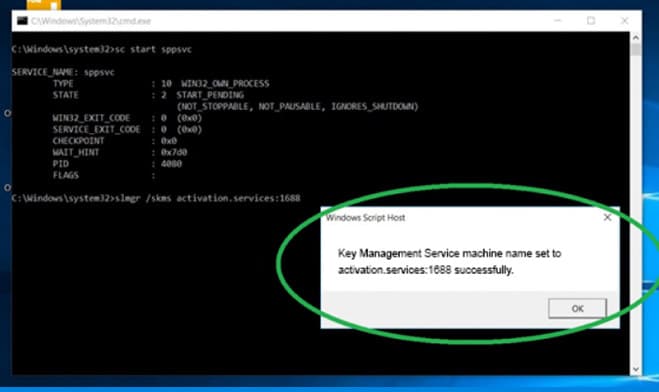Close the cmd.exe window
The image size is (659, 392).
click(x=625, y=21)
